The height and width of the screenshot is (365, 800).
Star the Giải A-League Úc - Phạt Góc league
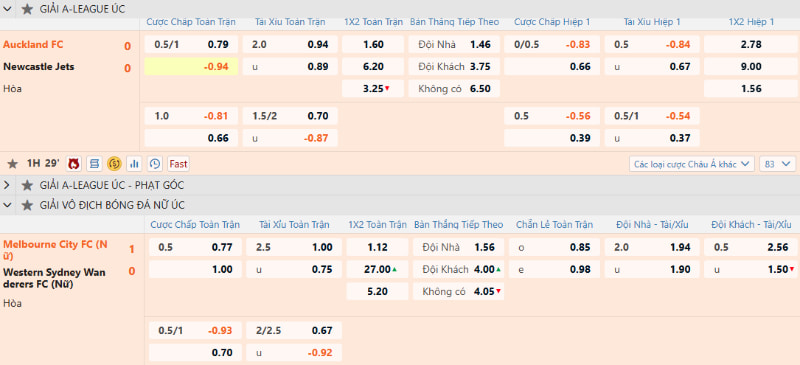coord(27,185)
